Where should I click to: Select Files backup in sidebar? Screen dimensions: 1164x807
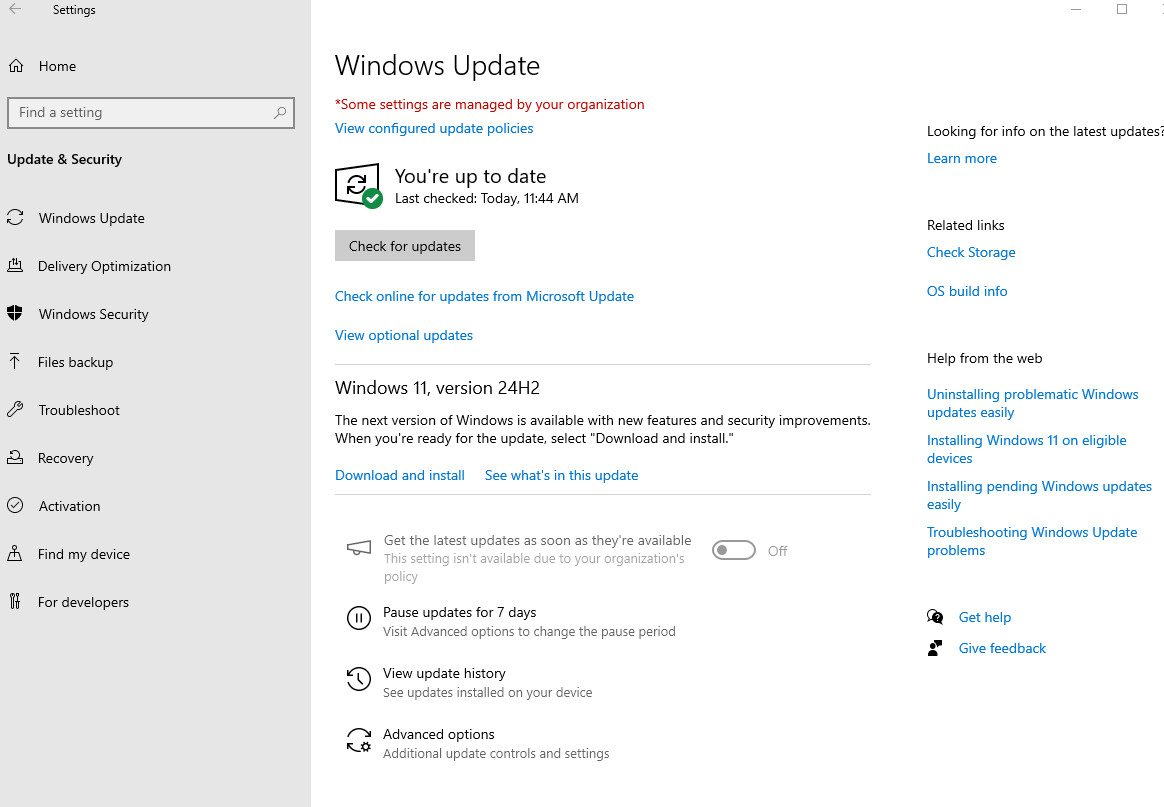click(75, 362)
